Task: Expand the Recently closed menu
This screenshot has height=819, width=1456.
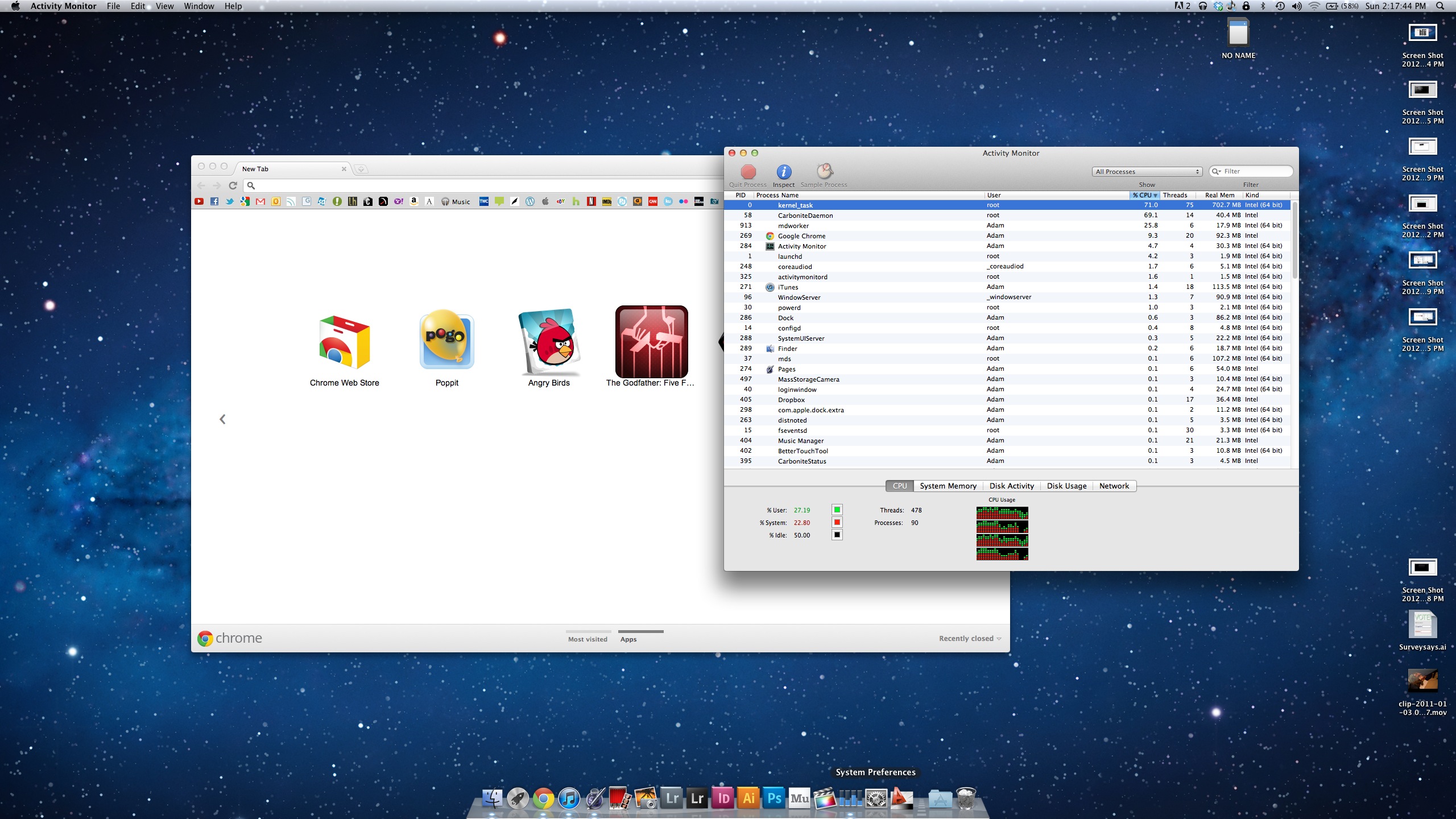Action: [970, 639]
